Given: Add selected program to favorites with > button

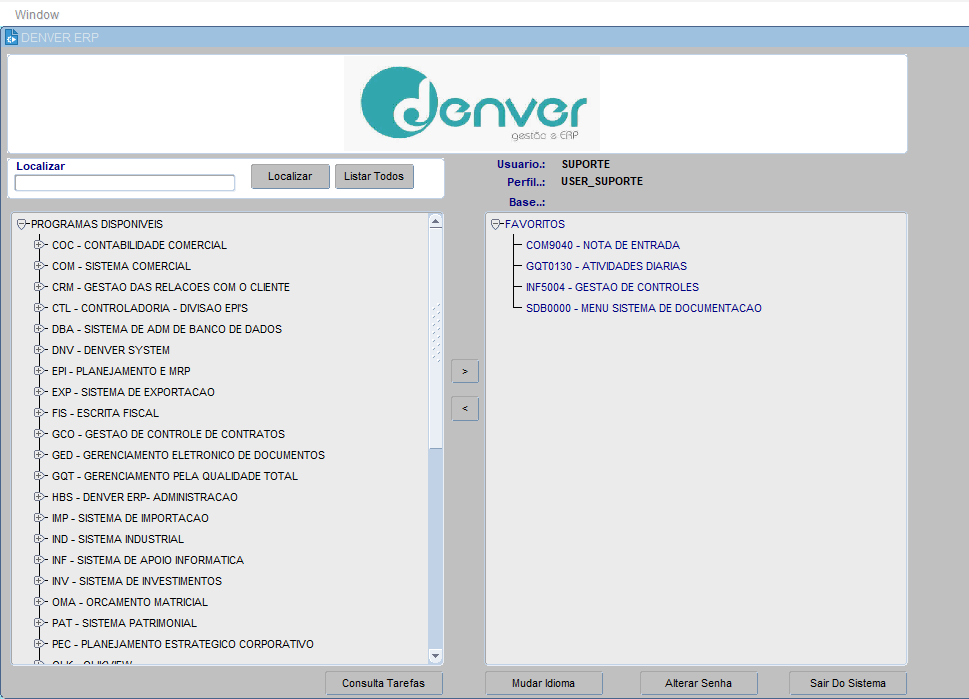Looking at the screenshot, I should (465, 371).
